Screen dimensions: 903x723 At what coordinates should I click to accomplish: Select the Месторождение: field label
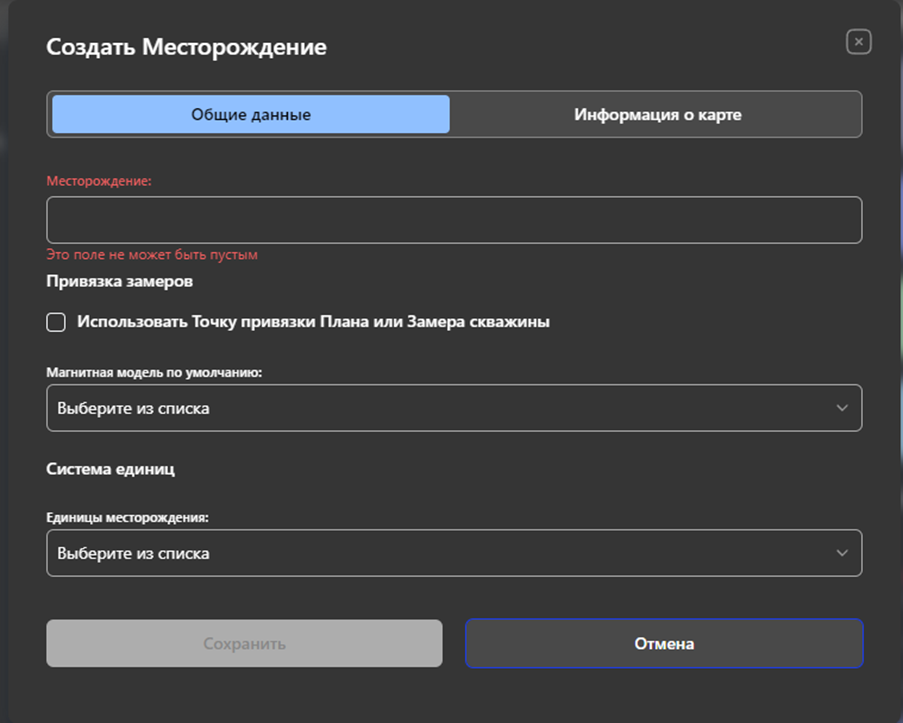coord(98,181)
